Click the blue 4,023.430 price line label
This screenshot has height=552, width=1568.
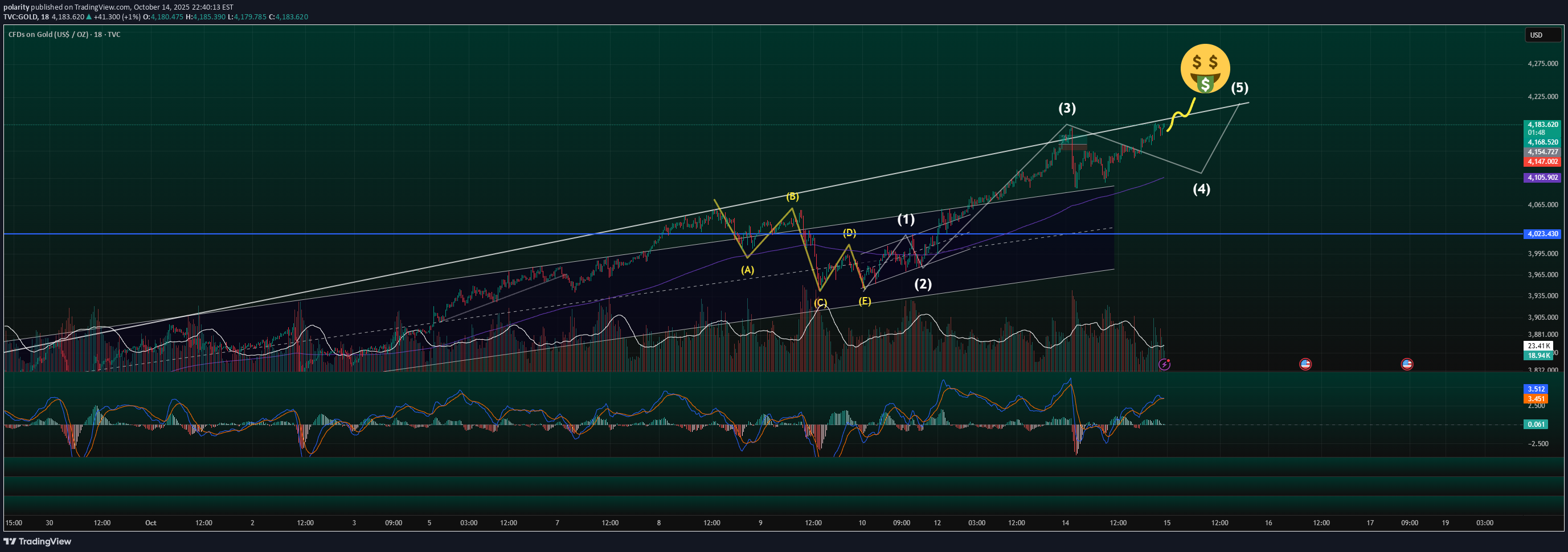pos(1542,234)
